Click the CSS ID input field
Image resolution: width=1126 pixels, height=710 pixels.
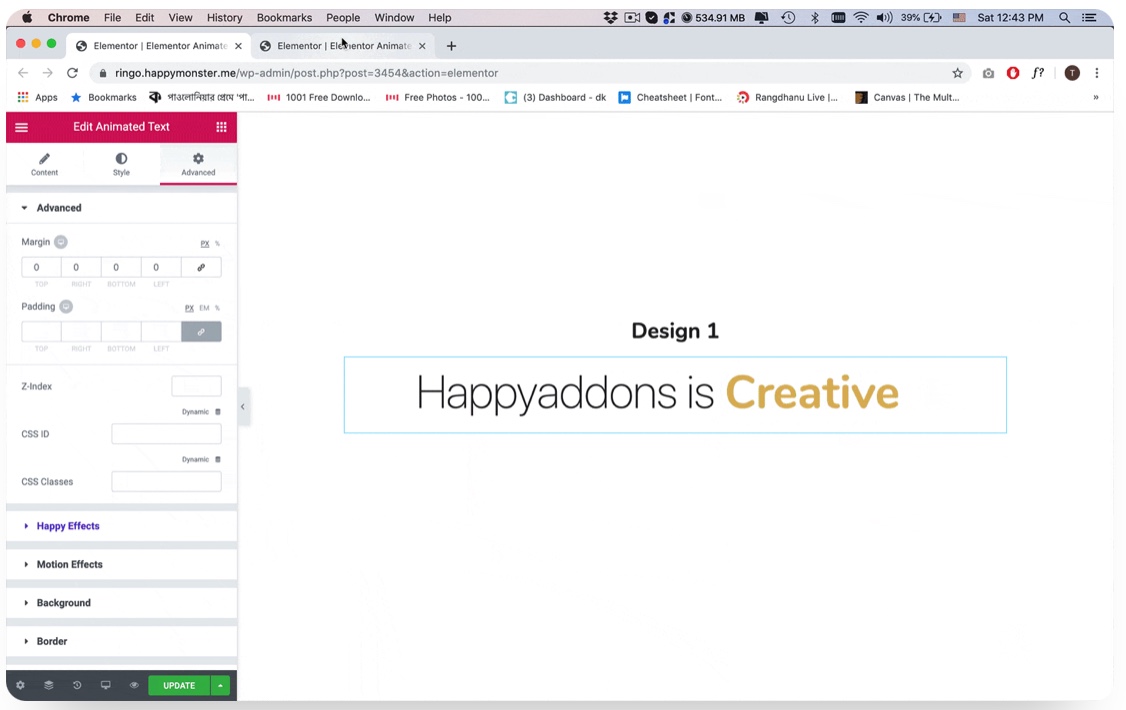coord(166,434)
